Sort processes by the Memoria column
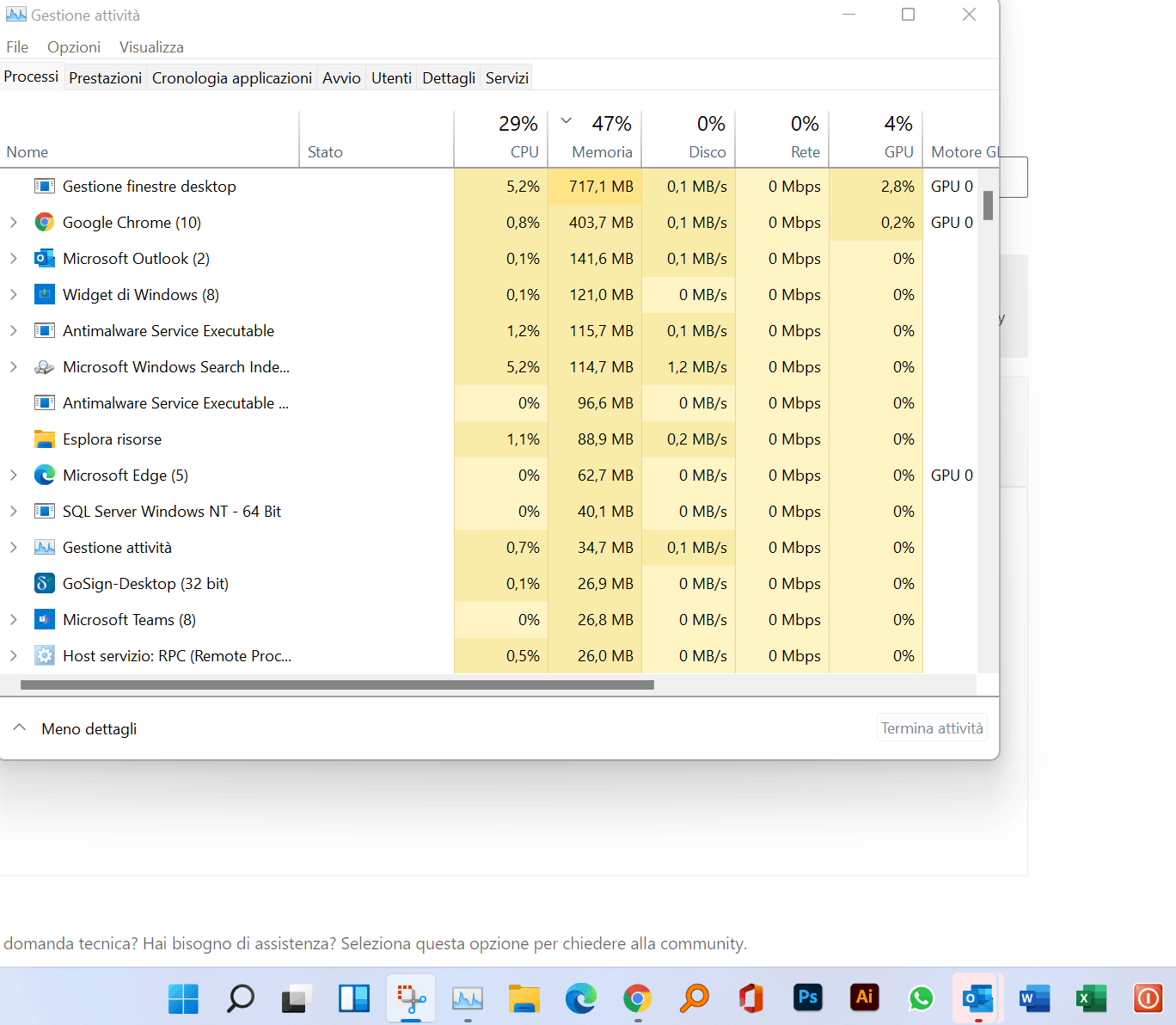The height and width of the screenshot is (1025, 1176). point(595,138)
